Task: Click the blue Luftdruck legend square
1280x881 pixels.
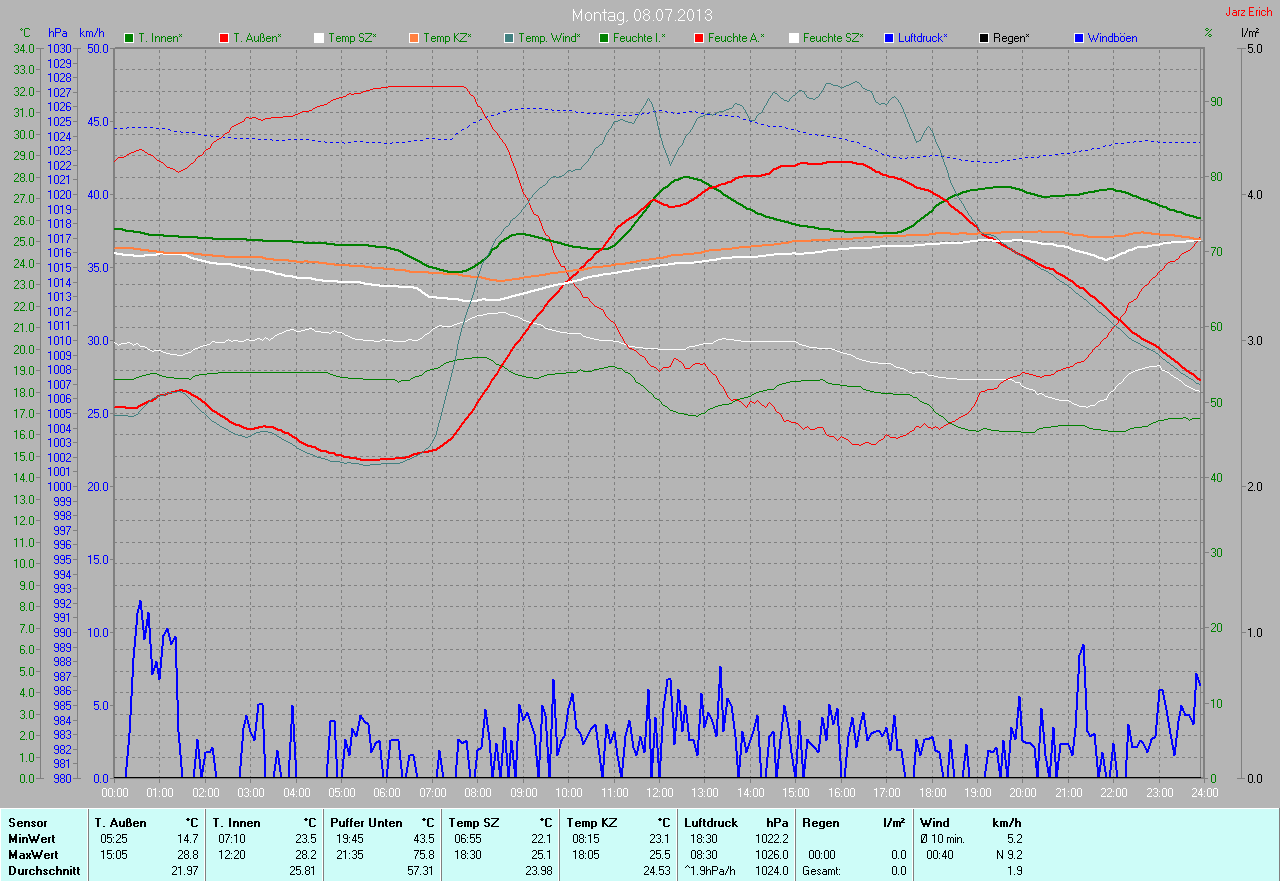Action: click(889, 38)
